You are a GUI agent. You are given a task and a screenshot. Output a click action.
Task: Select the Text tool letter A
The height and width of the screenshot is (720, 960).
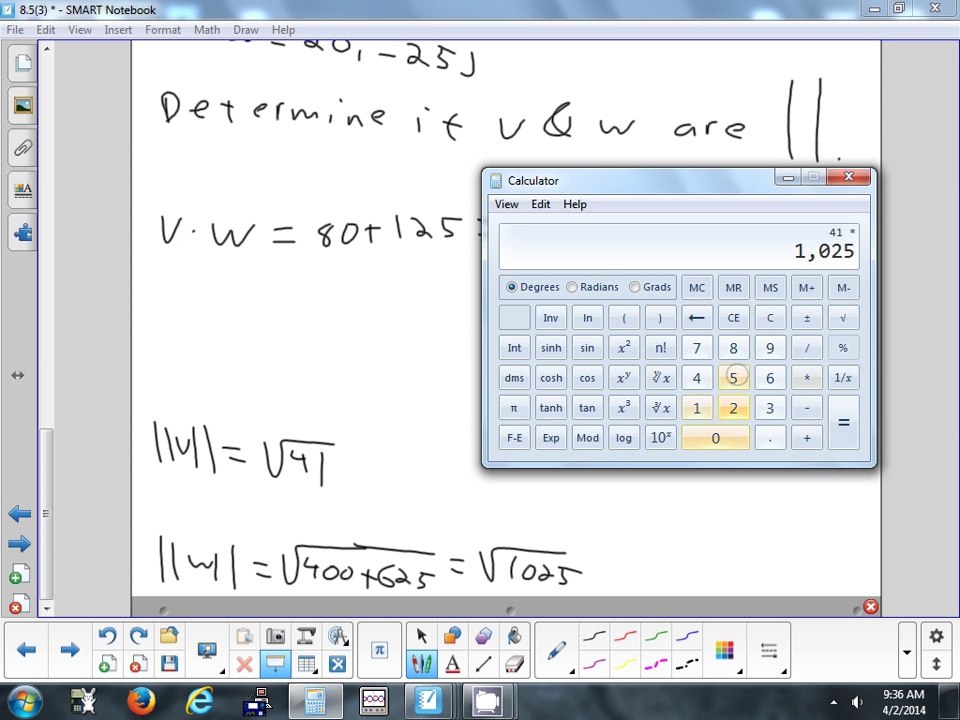[x=452, y=664]
